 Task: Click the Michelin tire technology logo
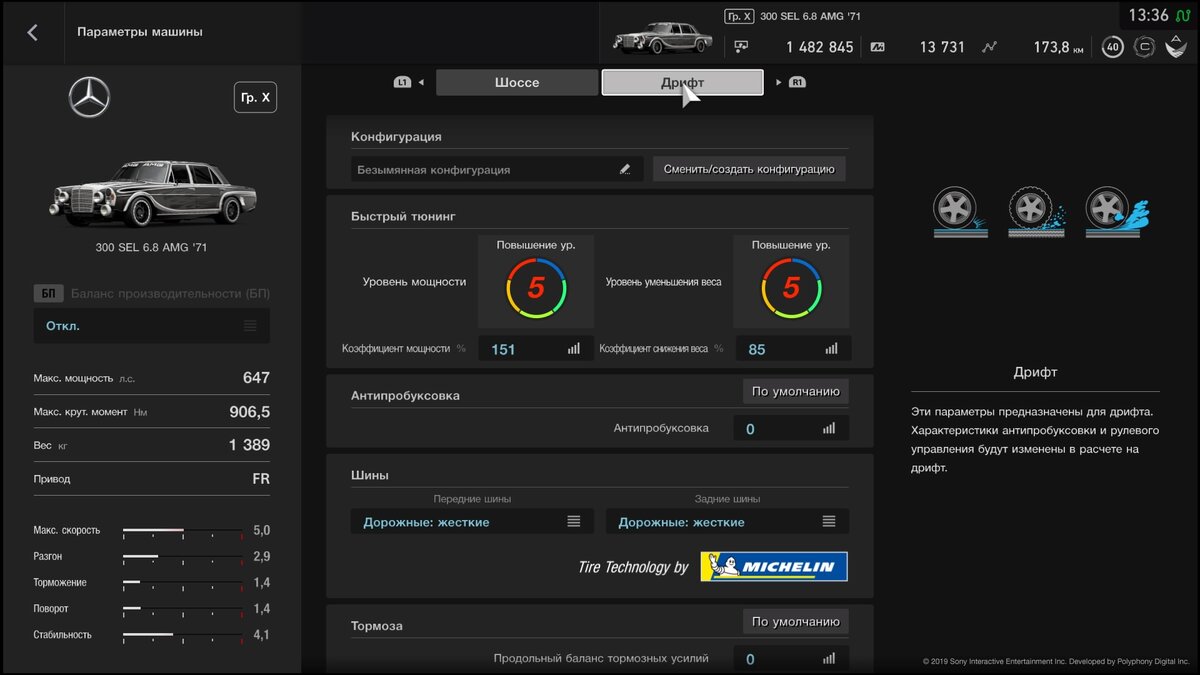(774, 566)
